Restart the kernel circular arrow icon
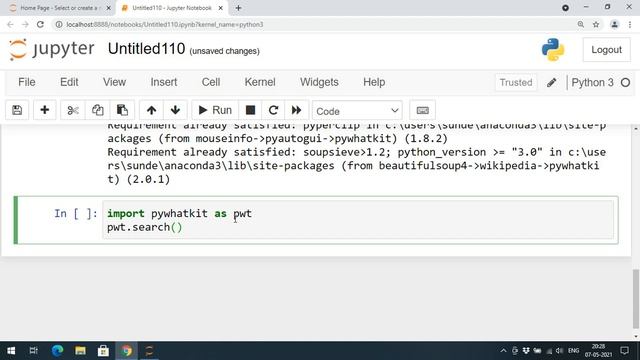The height and width of the screenshot is (360, 640). tap(273, 110)
